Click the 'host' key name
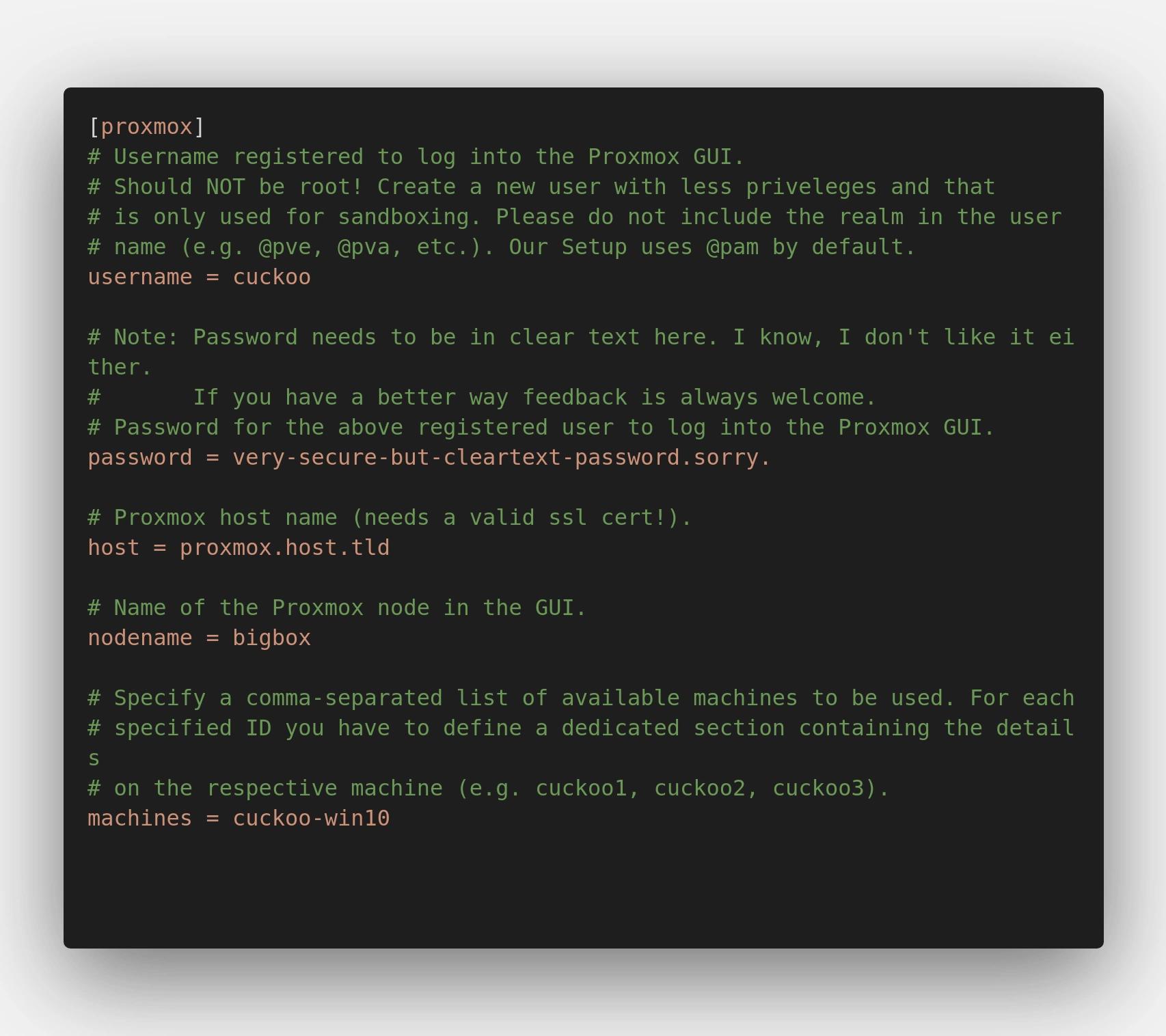This screenshot has height=1036, width=1166. point(113,548)
